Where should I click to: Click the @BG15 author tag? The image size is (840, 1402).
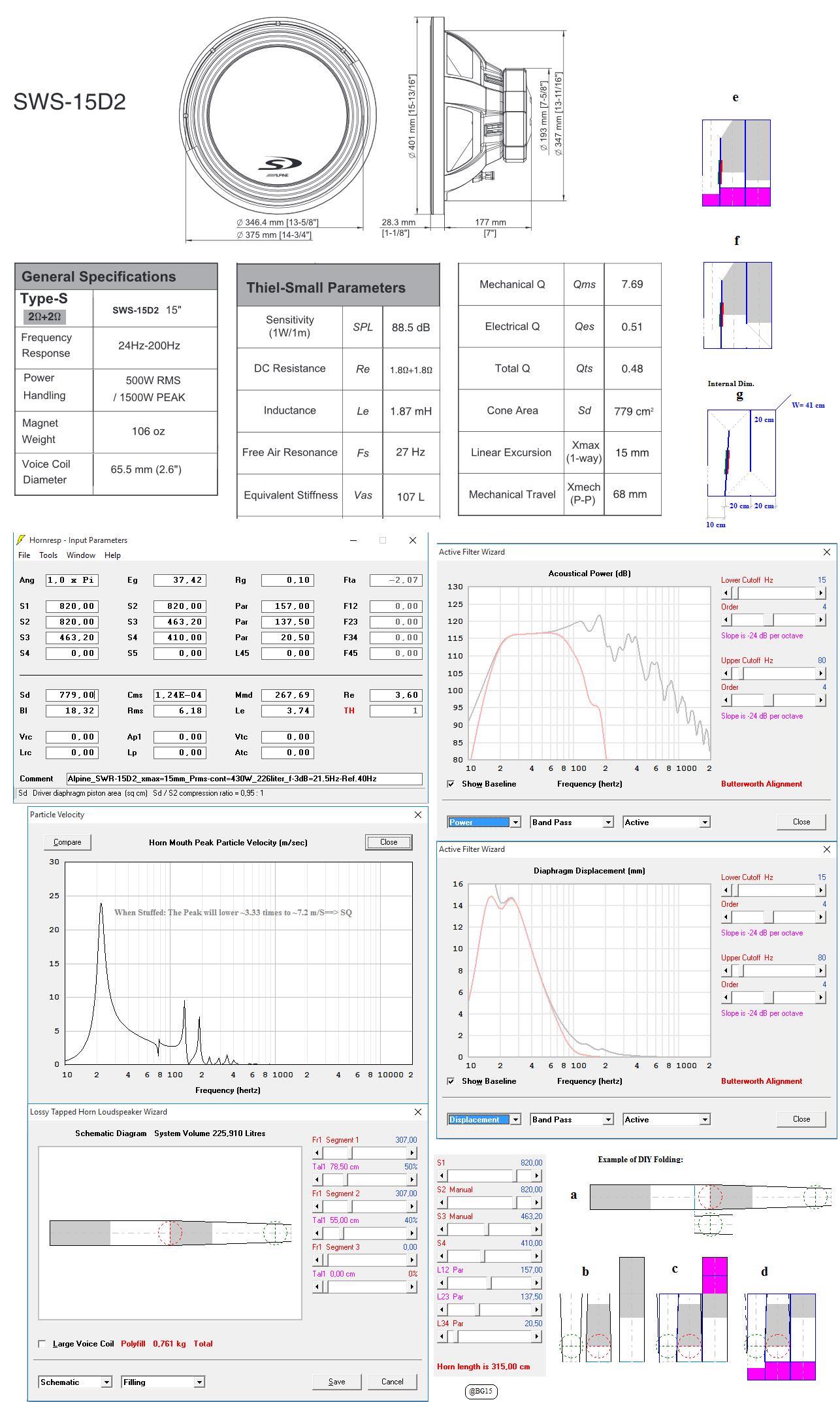coord(481,1392)
